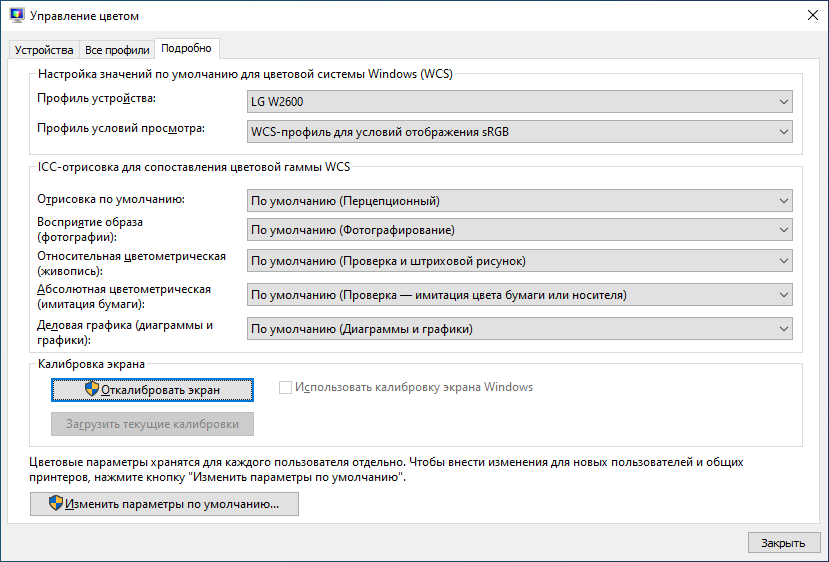Switch to the Устройства tab

[44, 50]
